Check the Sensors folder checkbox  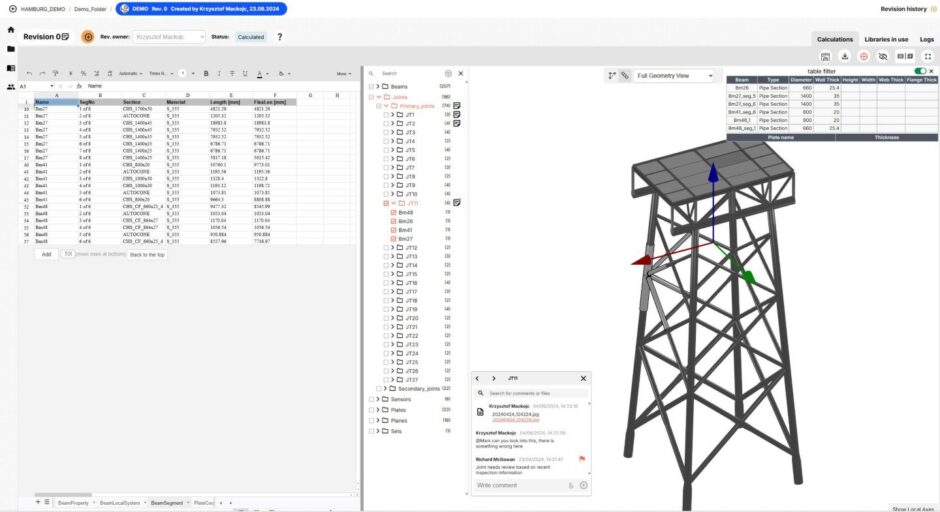coord(371,398)
